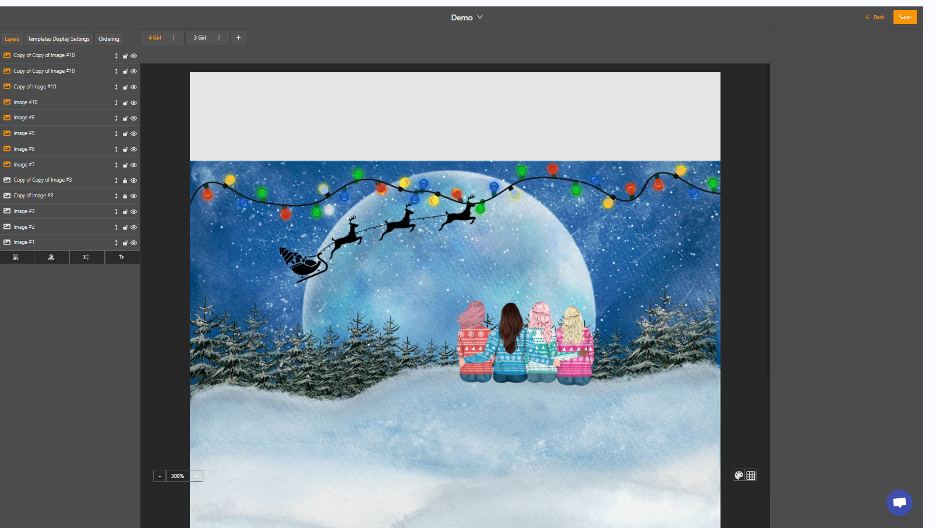
Task: Hide the Image #7 layer
Action: point(134,165)
